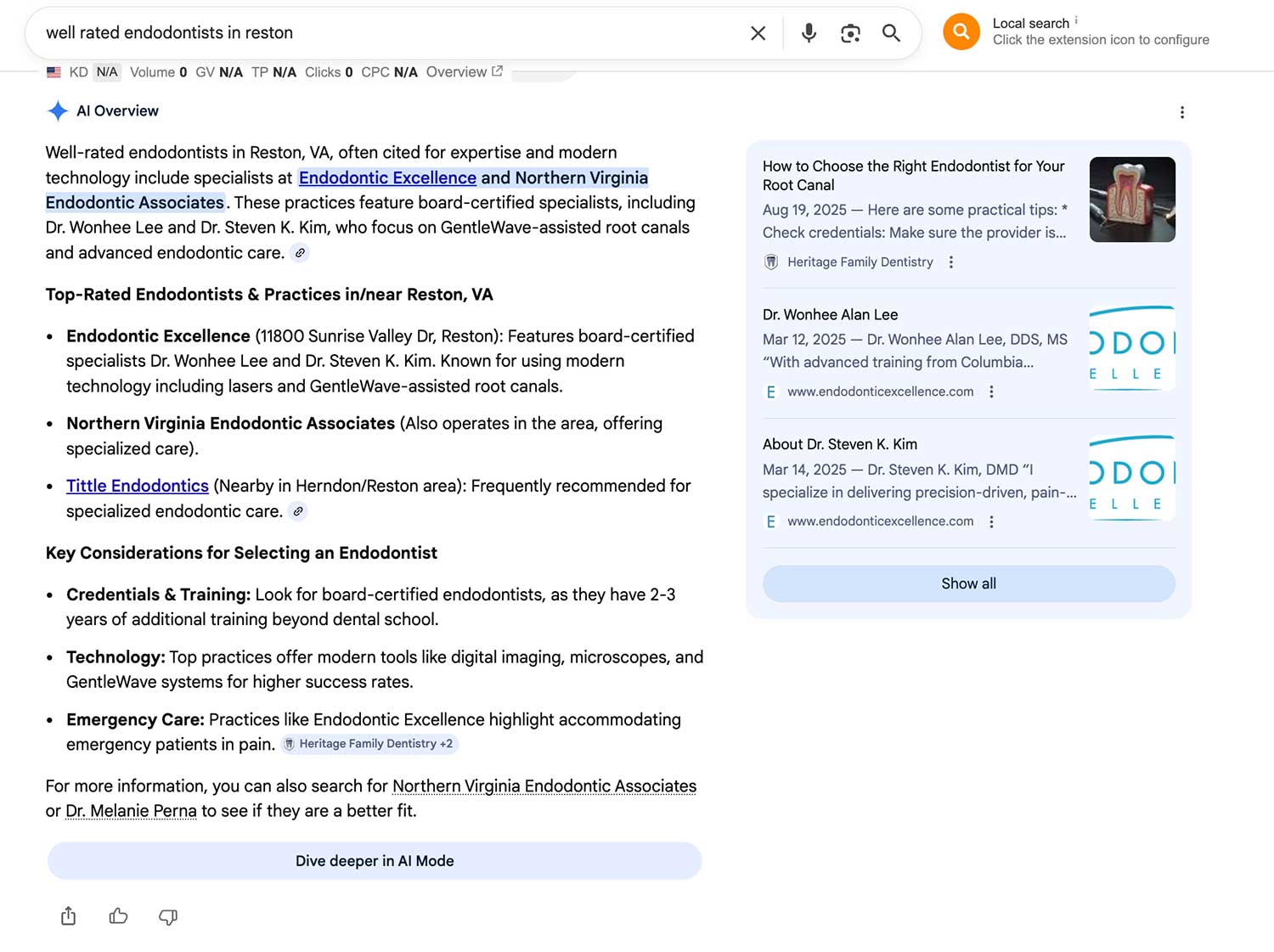1274x952 pixels.
Task: Click Dive deeper in AI Mode button
Action: [x=375, y=861]
